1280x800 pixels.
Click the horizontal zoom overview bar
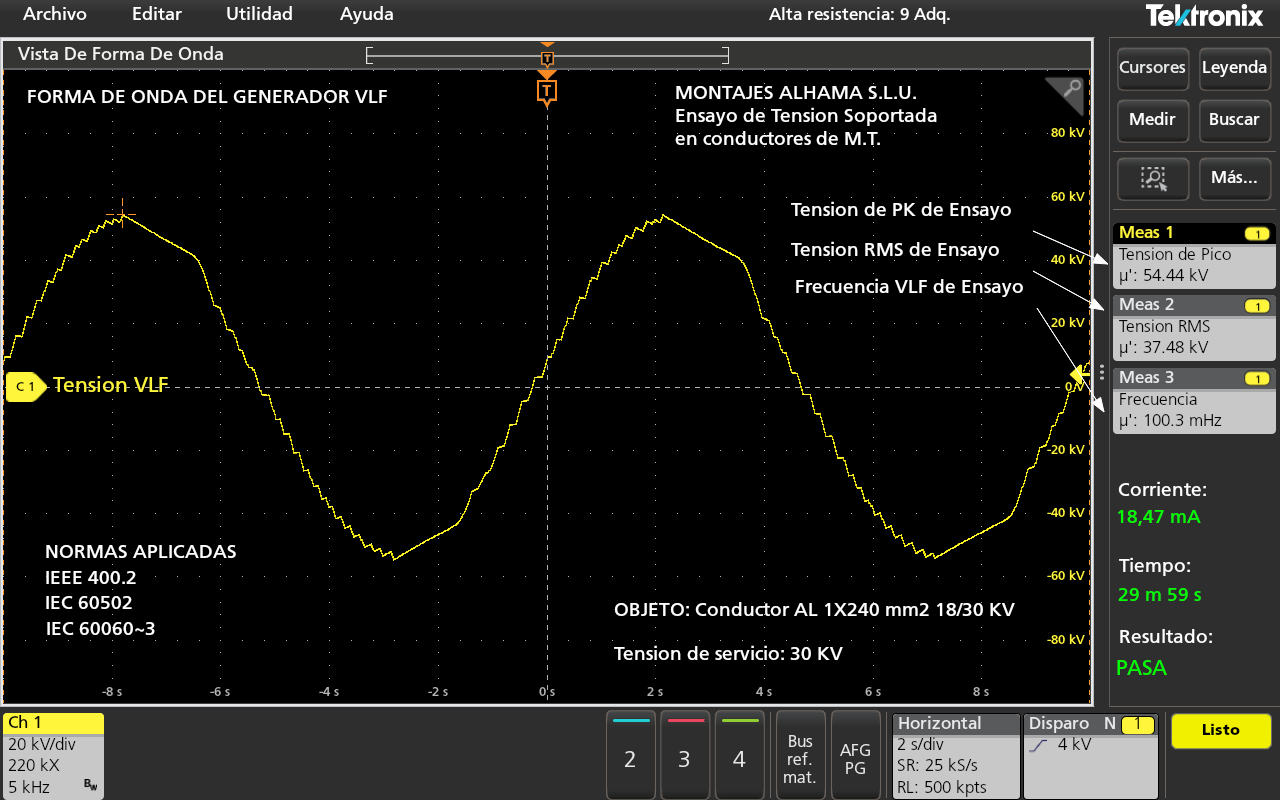coord(546,55)
